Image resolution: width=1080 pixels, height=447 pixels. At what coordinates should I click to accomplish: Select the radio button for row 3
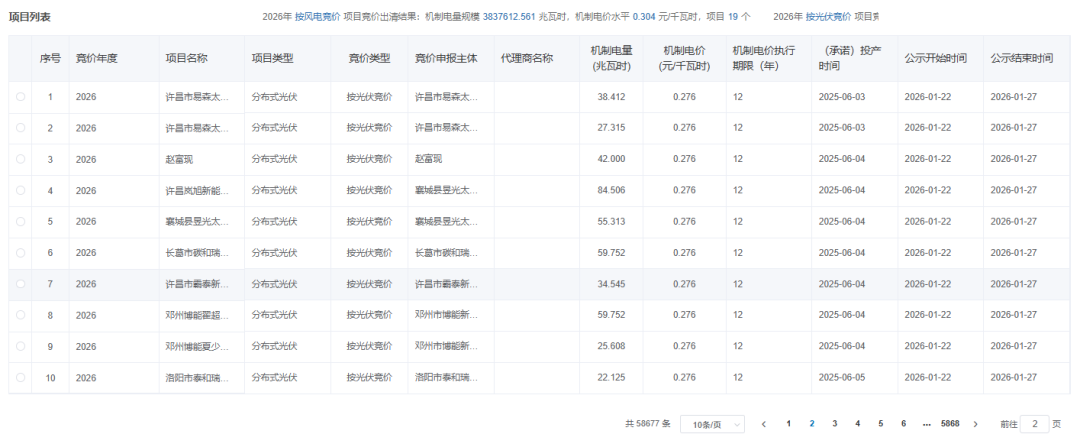pyautogui.click(x=20, y=159)
